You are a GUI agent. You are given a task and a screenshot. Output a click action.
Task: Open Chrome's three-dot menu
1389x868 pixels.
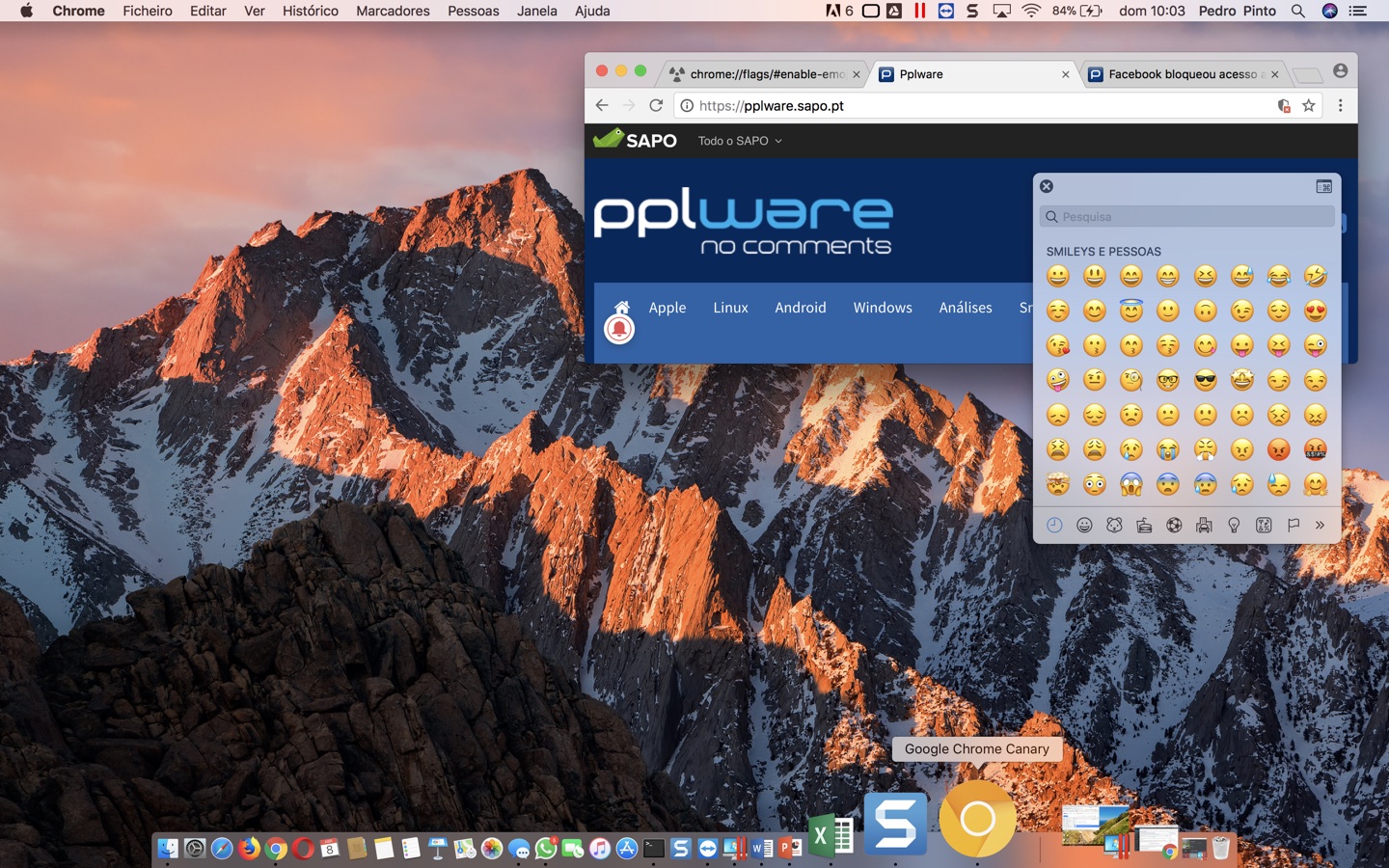(1340, 106)
